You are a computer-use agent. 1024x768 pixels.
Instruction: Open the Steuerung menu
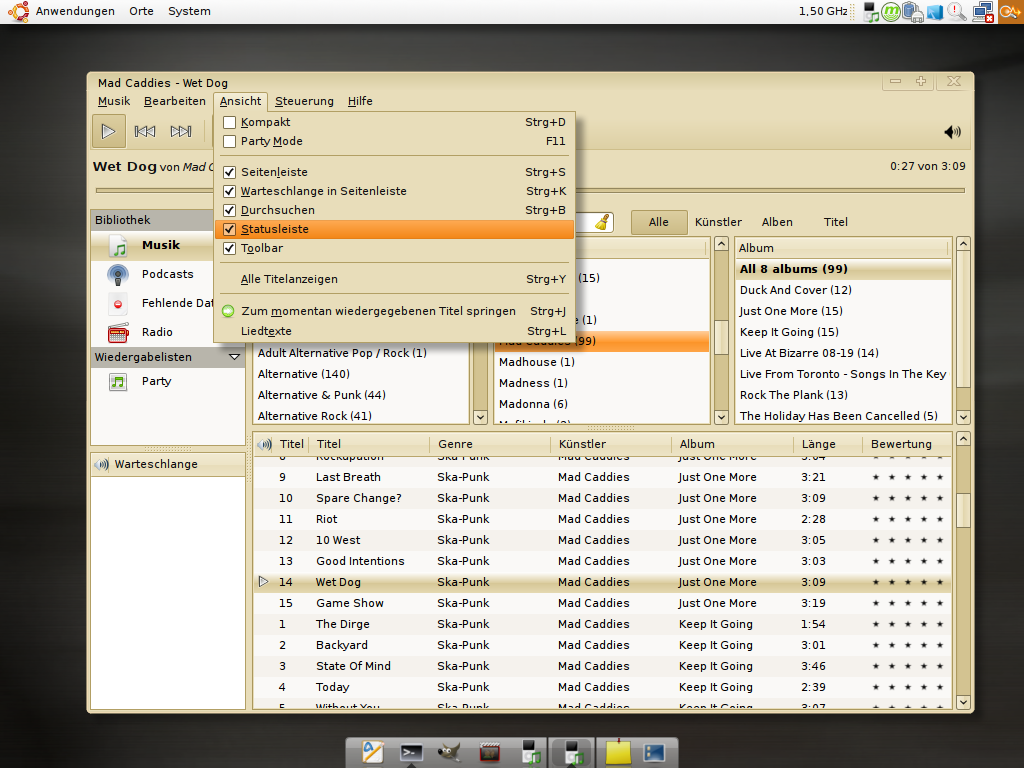304,101
